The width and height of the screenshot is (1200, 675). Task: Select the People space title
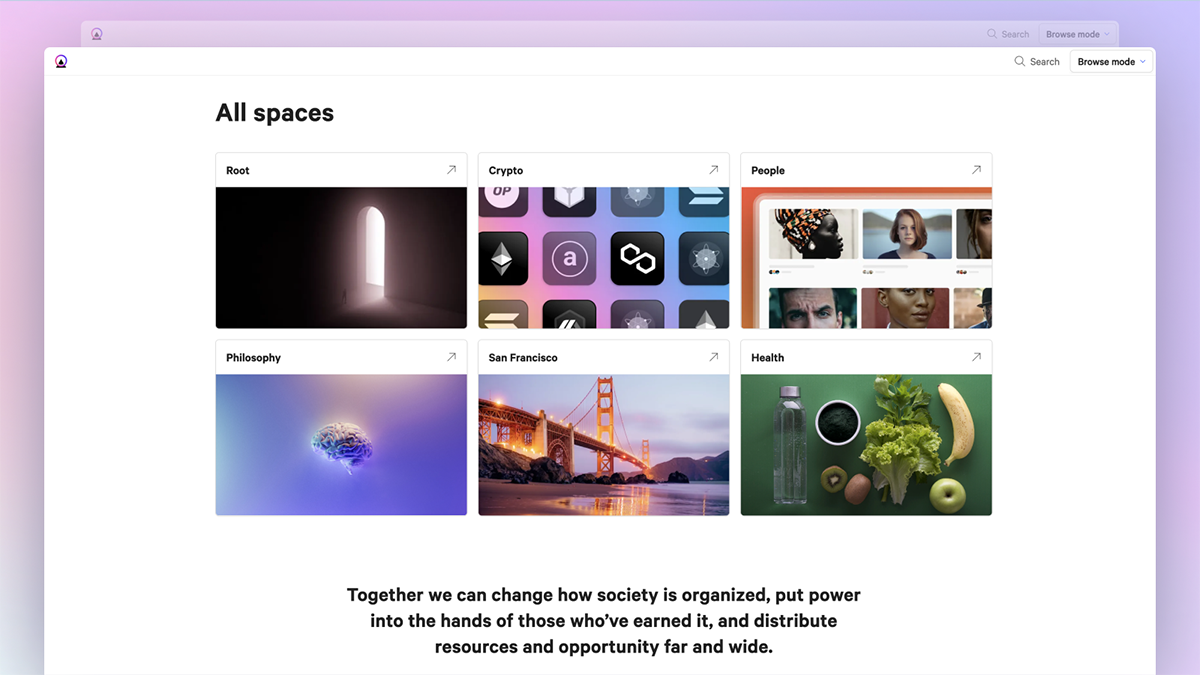pyautogui.click(x=768, y=171)
